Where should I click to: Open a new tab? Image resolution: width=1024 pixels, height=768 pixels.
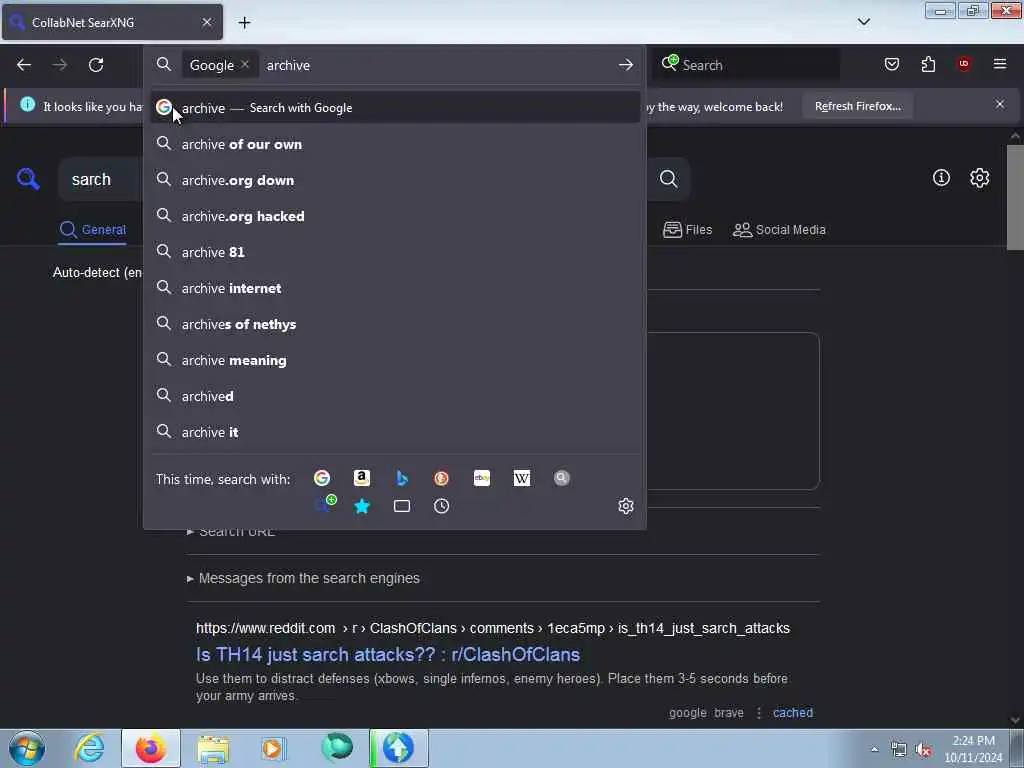pyautogui.click(x=244, y=23)
